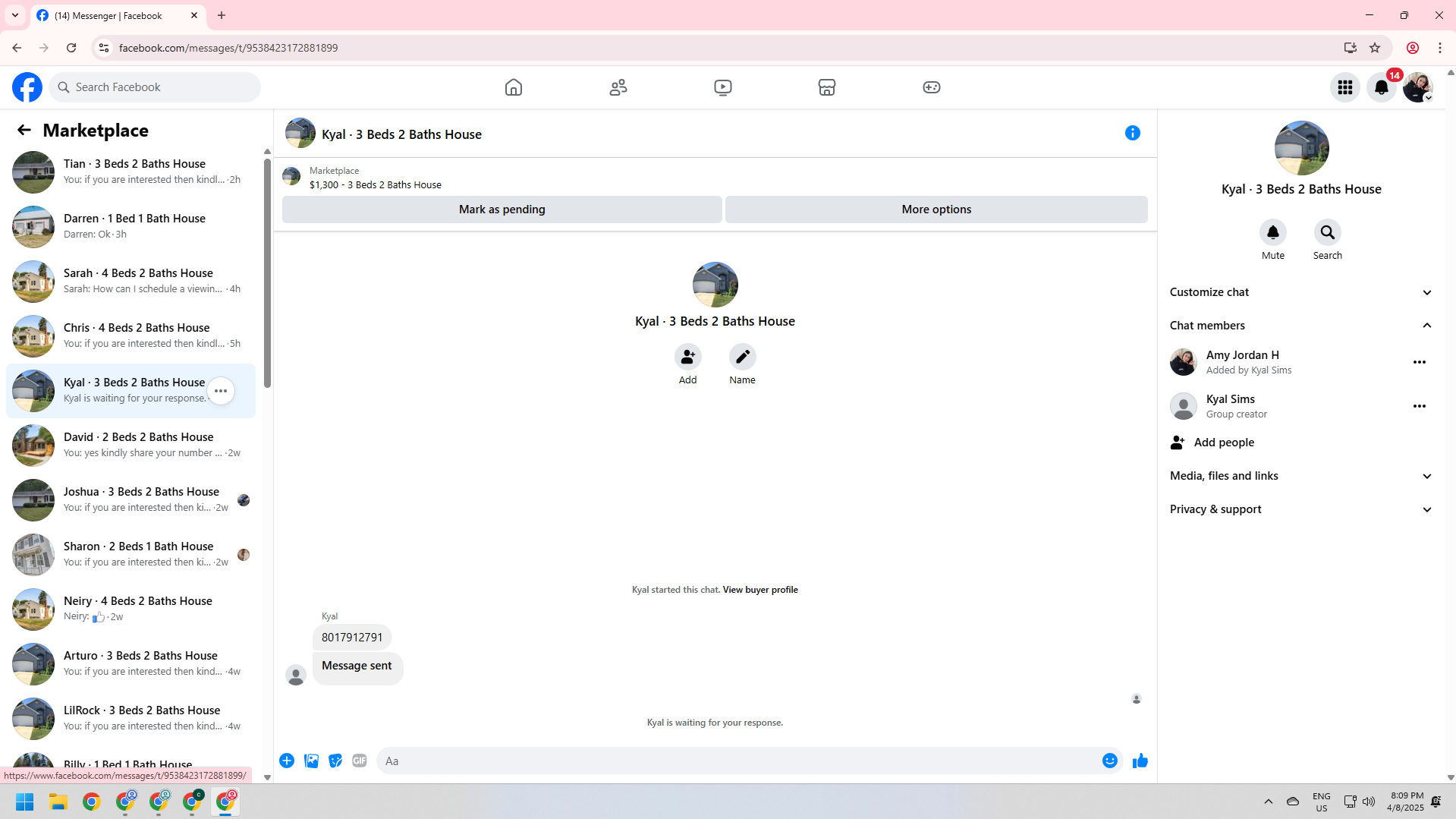Image resolution: width=1456 pixels, height=819 pixels.
Task: Open the notifications bell with 14 badge
Action: [x=1382, y=87]
